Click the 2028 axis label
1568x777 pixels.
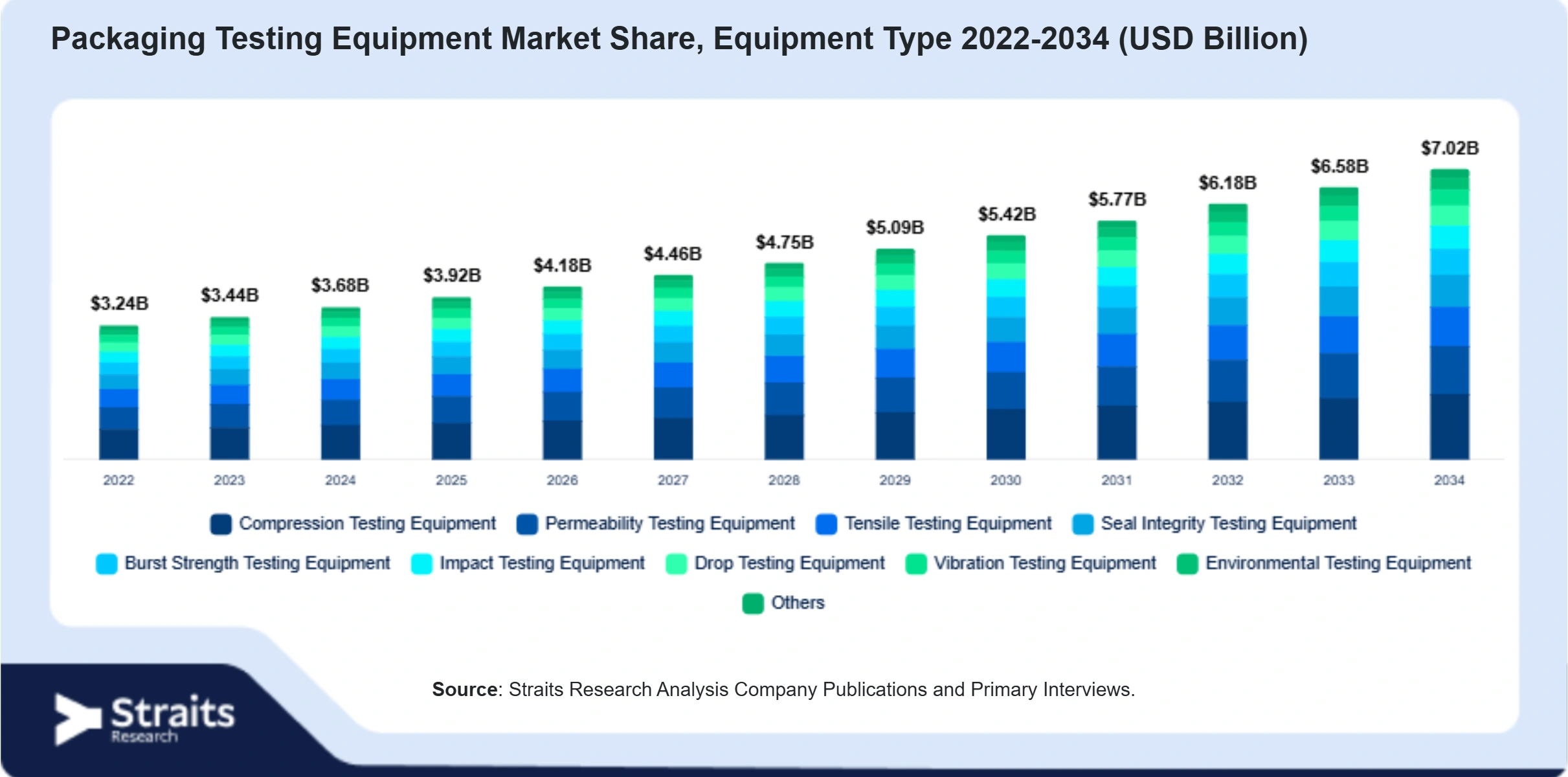pyautogui.click(x=784, y=480)
